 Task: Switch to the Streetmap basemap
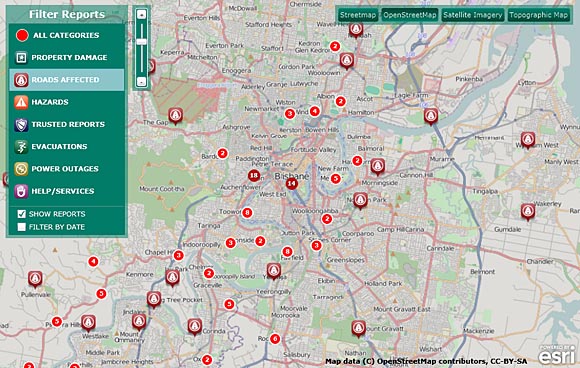point(358,15)
